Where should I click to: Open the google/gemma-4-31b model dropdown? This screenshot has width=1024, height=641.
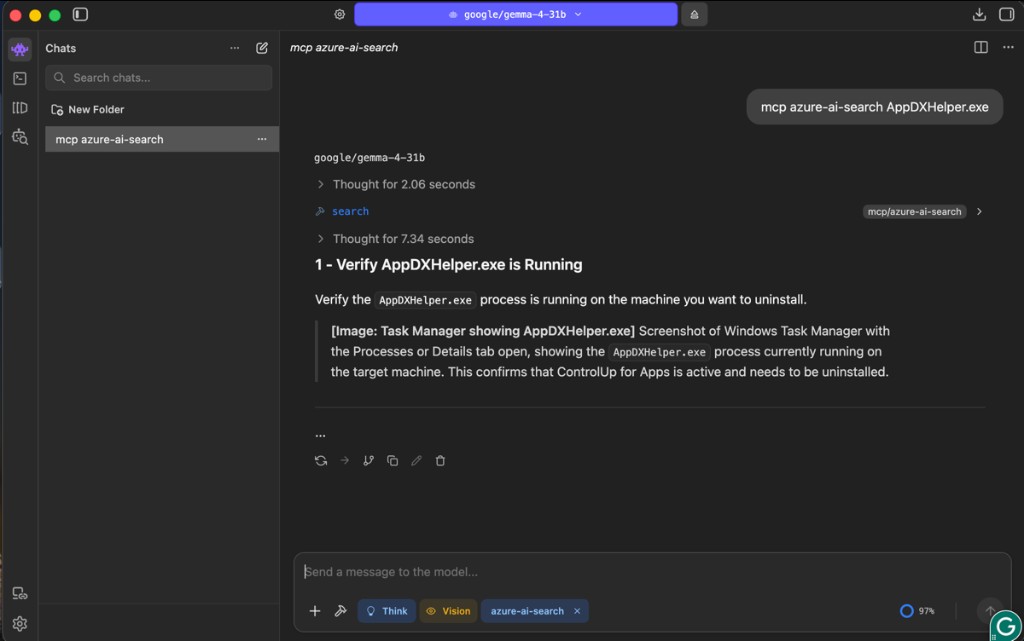click(515, 14)
